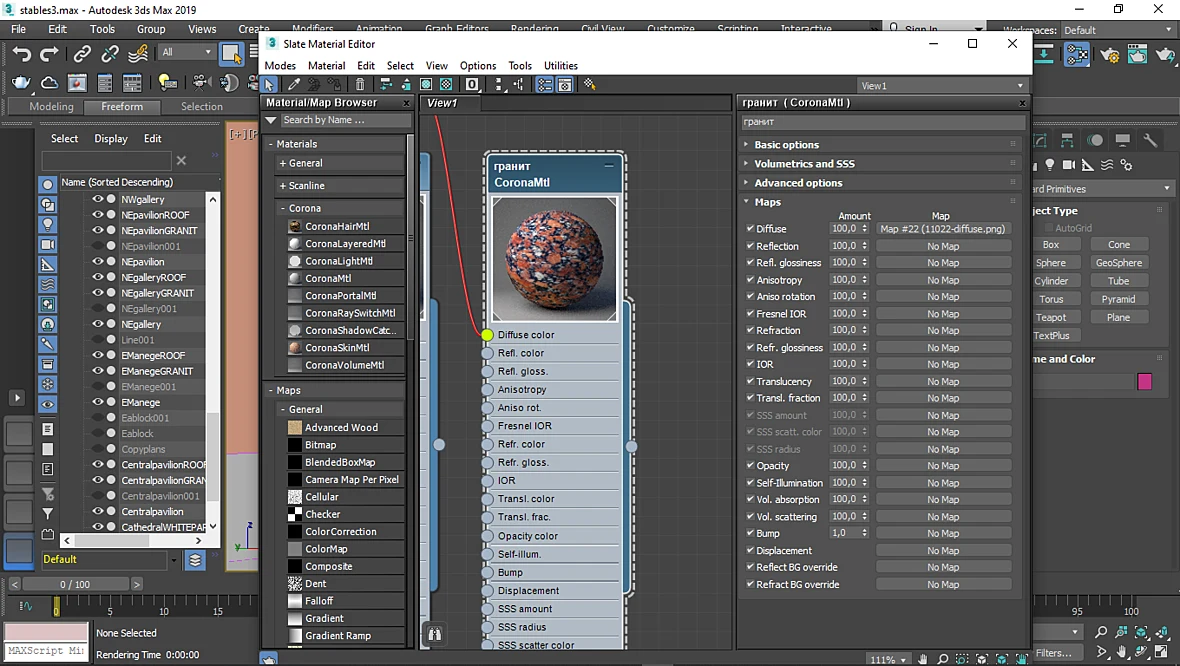The image size is (1180, 666).
Task: Click Redo in 3ds Max toolbar
Action: tap(49, 53)
